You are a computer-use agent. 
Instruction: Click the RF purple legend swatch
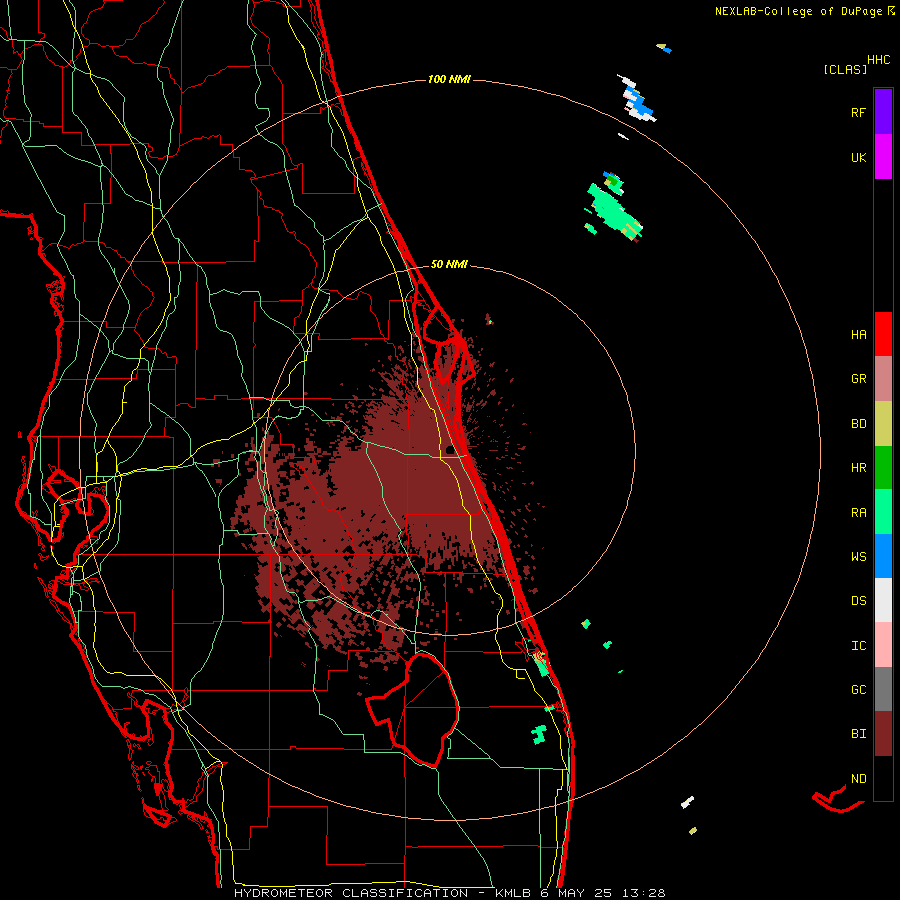click(883, 112)
